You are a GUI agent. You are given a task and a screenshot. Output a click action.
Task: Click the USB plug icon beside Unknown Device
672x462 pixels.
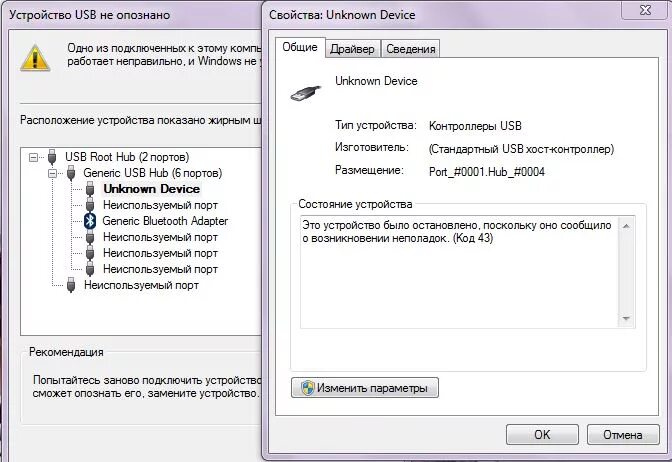90,189
